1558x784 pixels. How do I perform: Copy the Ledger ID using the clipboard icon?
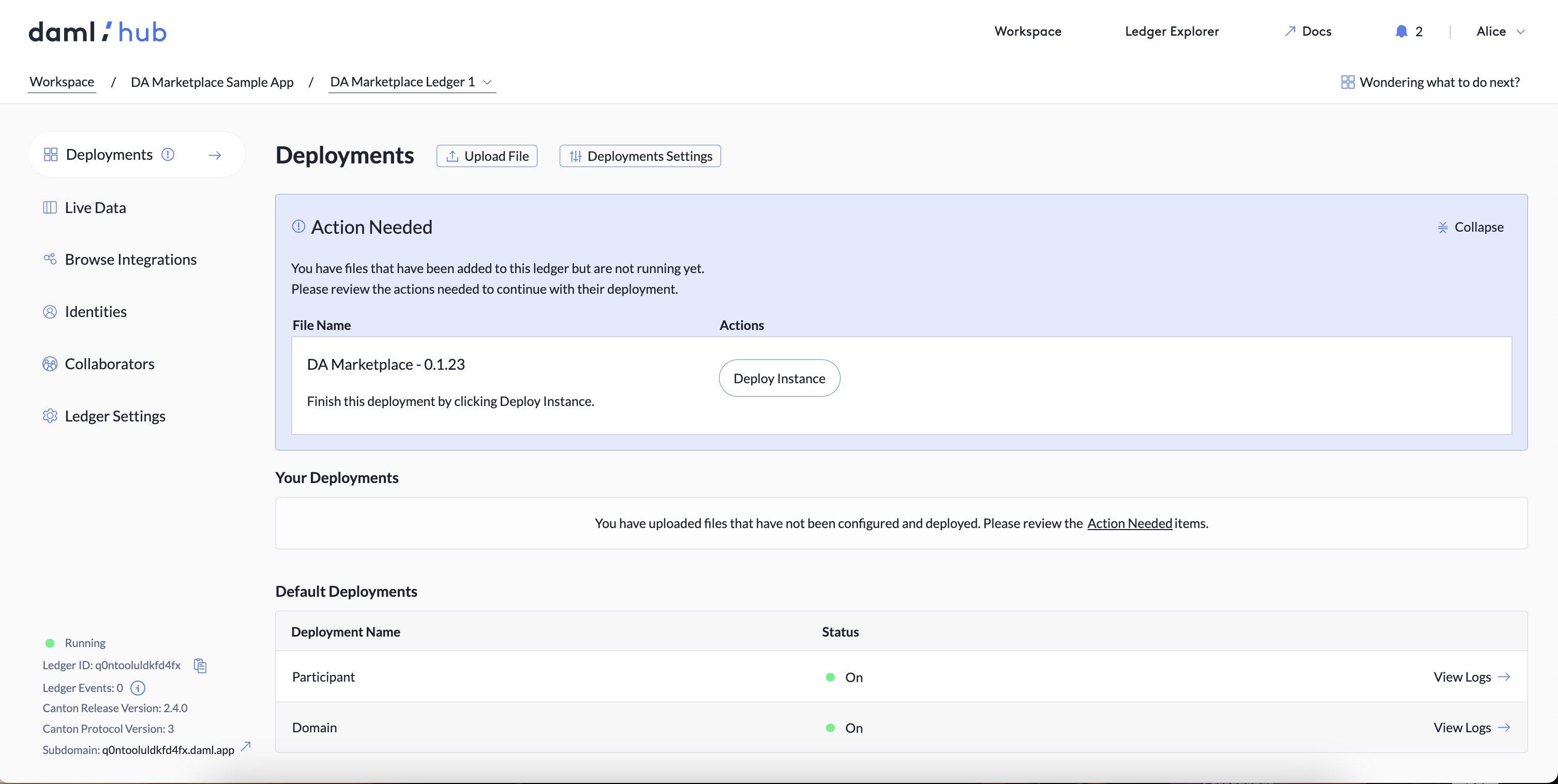200,665
